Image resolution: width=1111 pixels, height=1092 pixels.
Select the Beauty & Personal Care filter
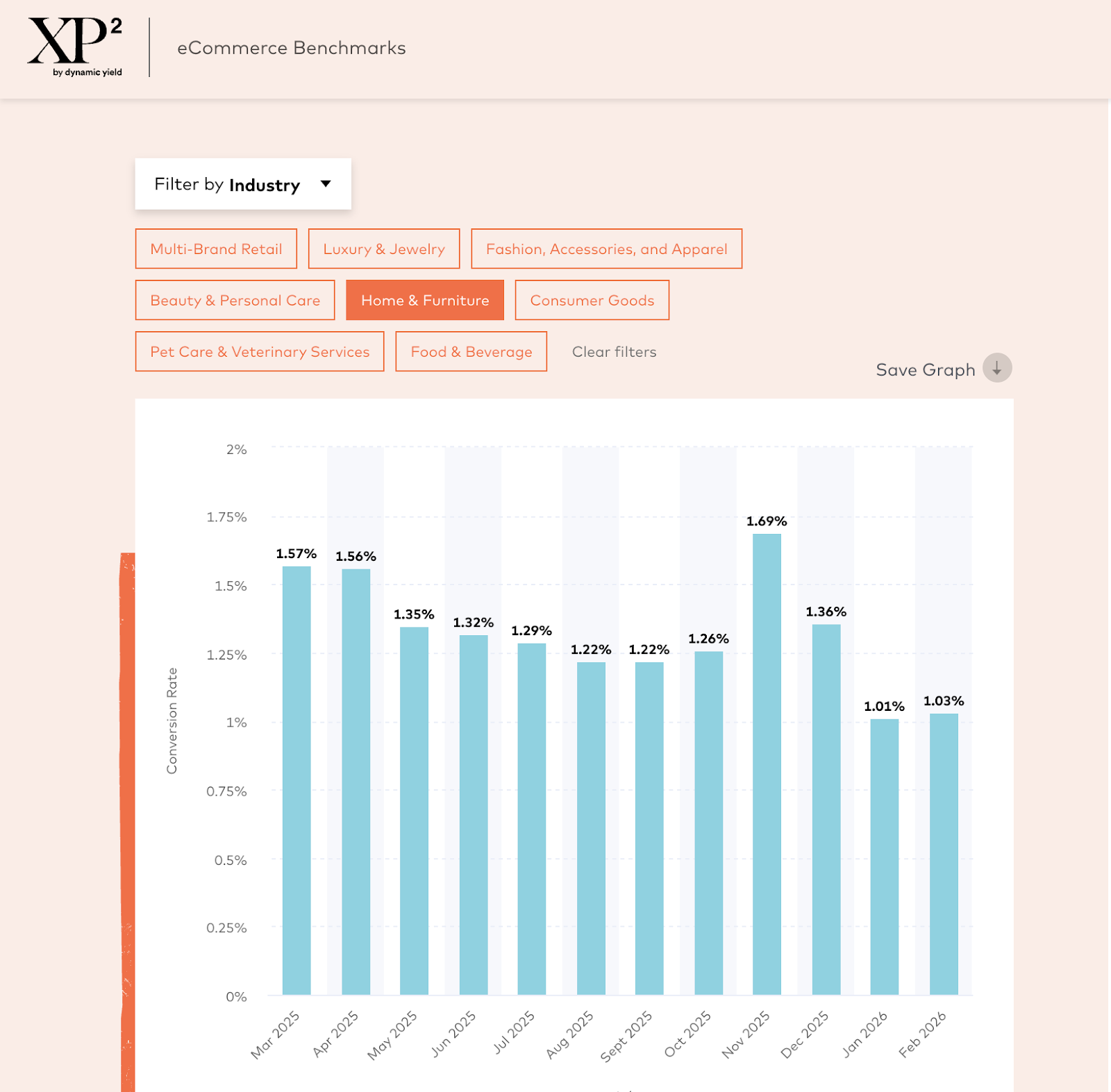click(235, 300)
